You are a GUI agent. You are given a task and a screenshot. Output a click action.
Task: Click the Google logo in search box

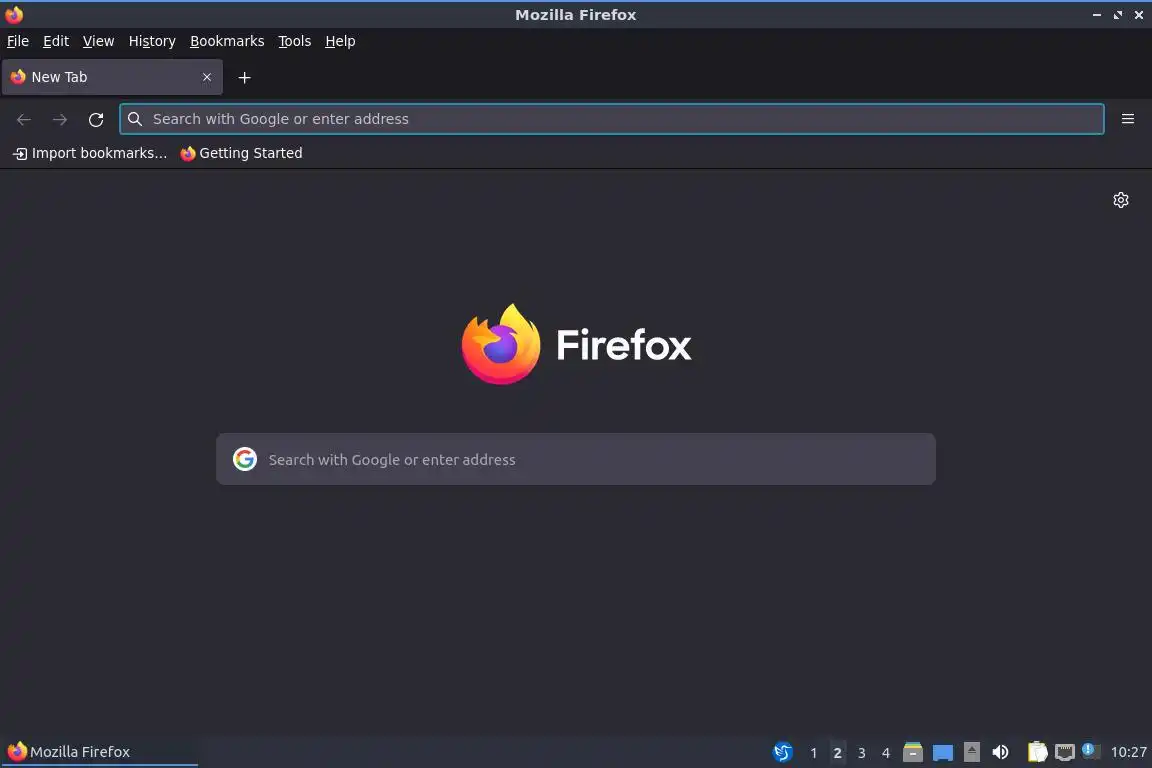[245, 459]
